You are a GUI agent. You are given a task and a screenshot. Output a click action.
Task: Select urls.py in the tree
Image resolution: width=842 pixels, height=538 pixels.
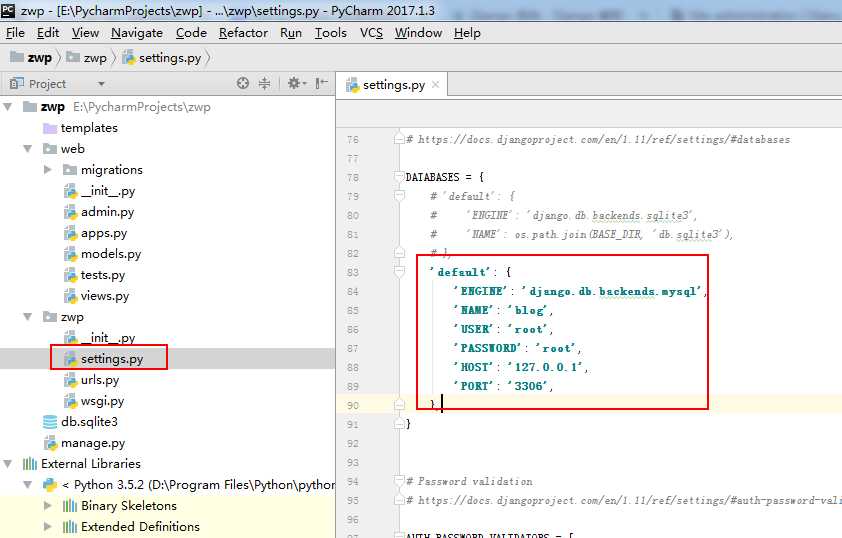tap(91, 380)
